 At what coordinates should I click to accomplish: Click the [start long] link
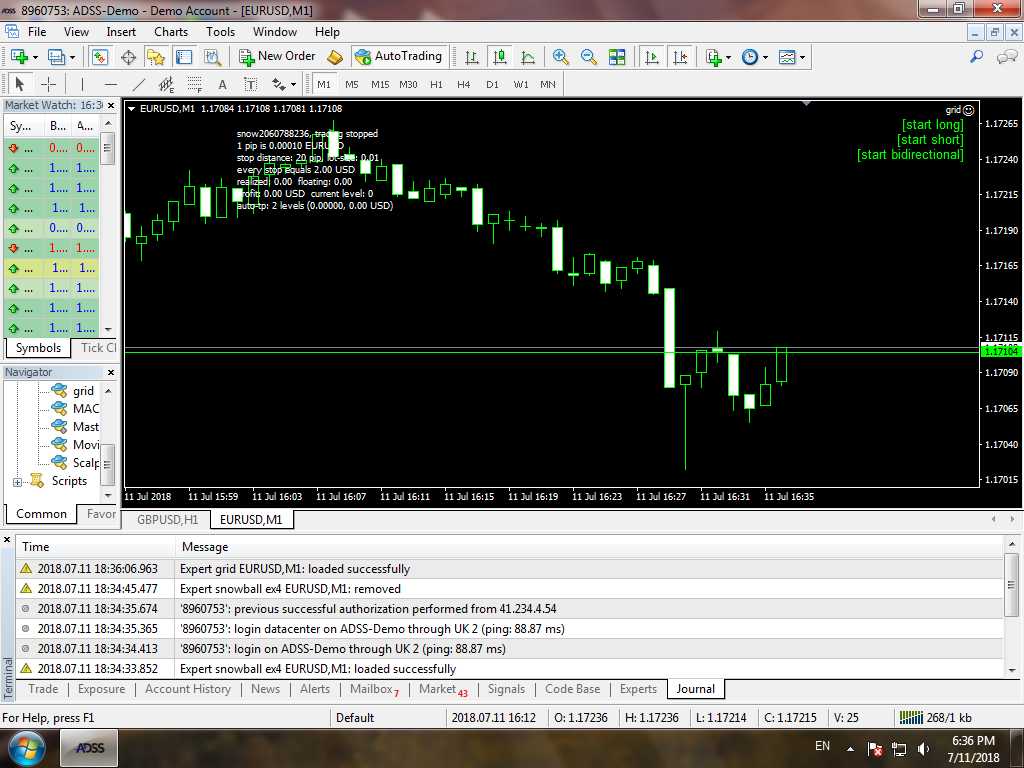coord(933,125)
